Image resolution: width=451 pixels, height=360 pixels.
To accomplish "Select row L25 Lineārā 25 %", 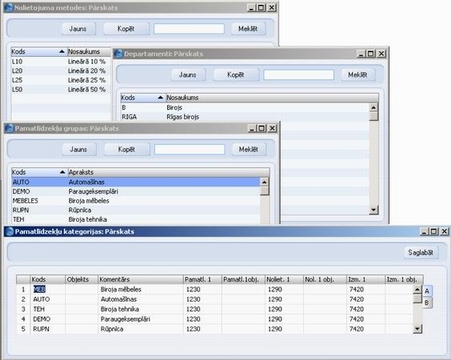I will pos(61,80).
